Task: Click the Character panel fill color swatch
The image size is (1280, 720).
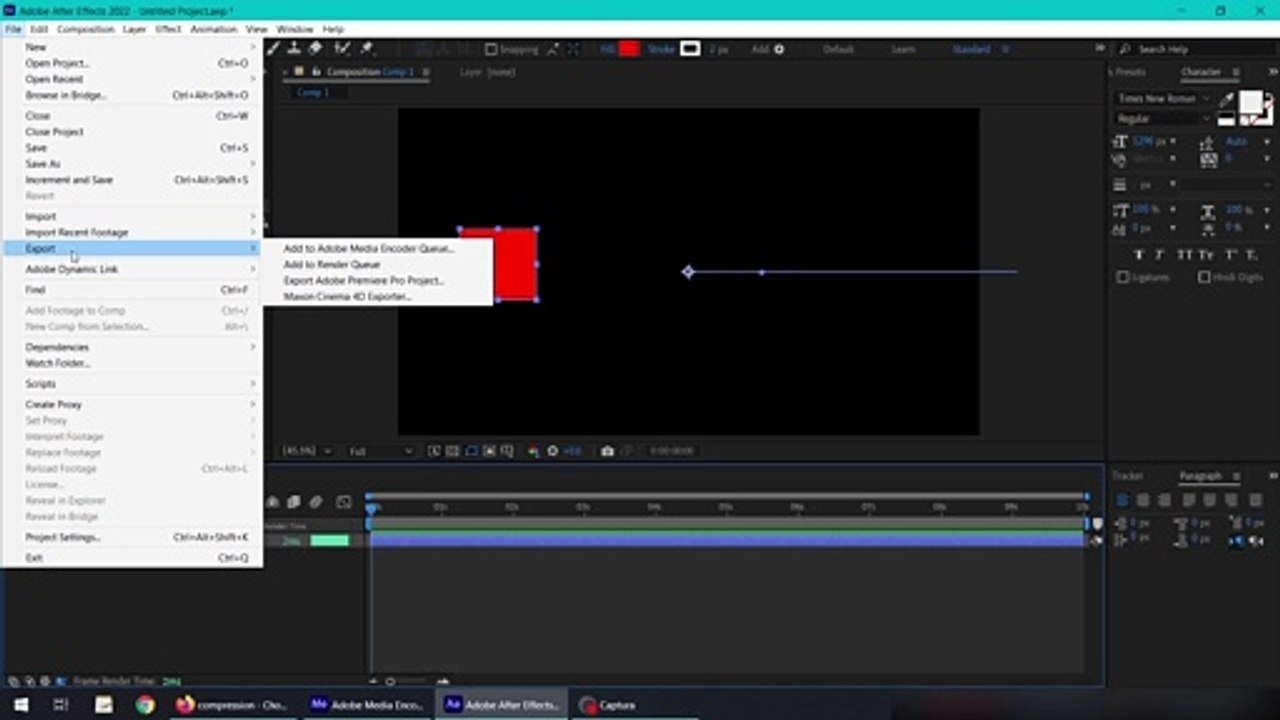Action: tap(1250, 103)
